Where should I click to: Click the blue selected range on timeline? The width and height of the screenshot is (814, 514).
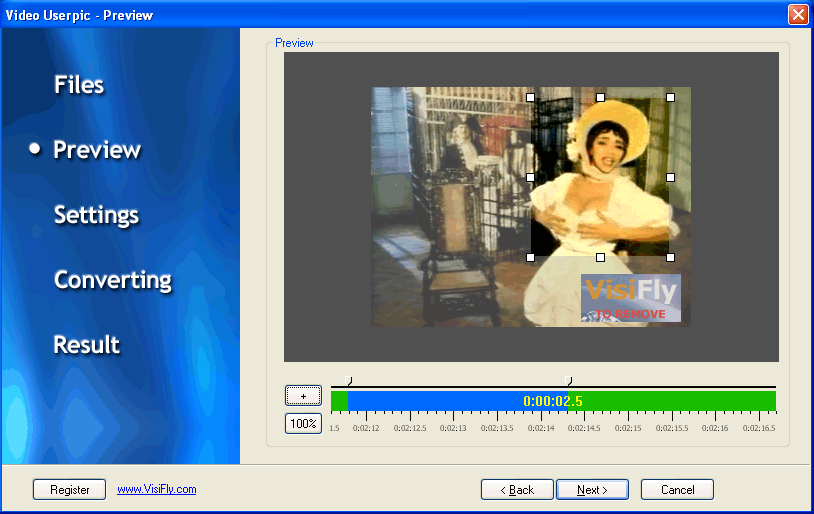pos(440,401)
